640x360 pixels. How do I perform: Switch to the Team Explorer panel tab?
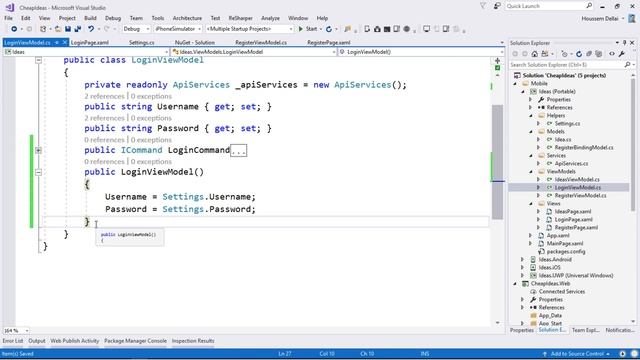[585, 330]
